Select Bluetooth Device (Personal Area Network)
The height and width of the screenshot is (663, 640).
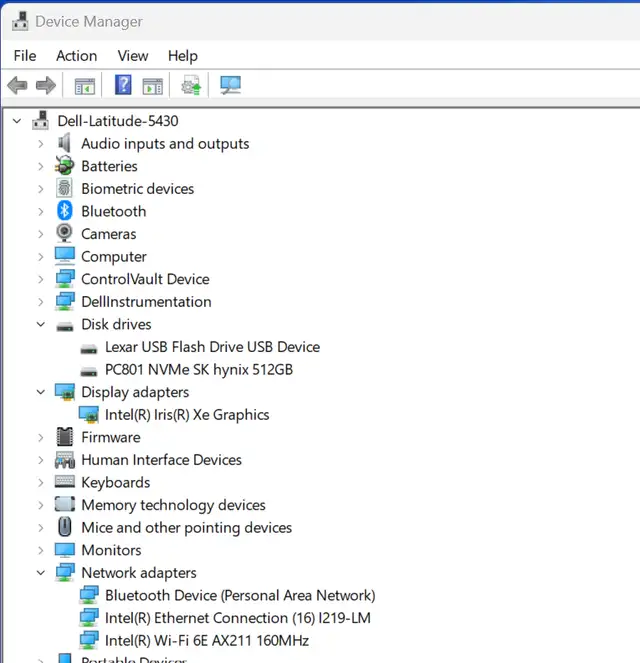(x=240, y=596)
